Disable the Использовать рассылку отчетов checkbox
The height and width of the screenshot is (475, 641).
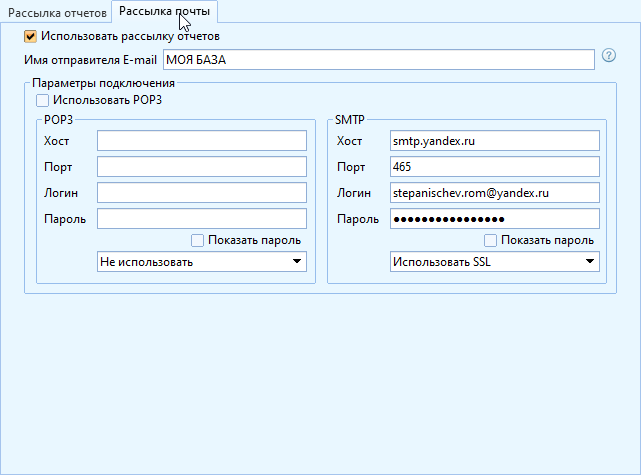(30, 36)
